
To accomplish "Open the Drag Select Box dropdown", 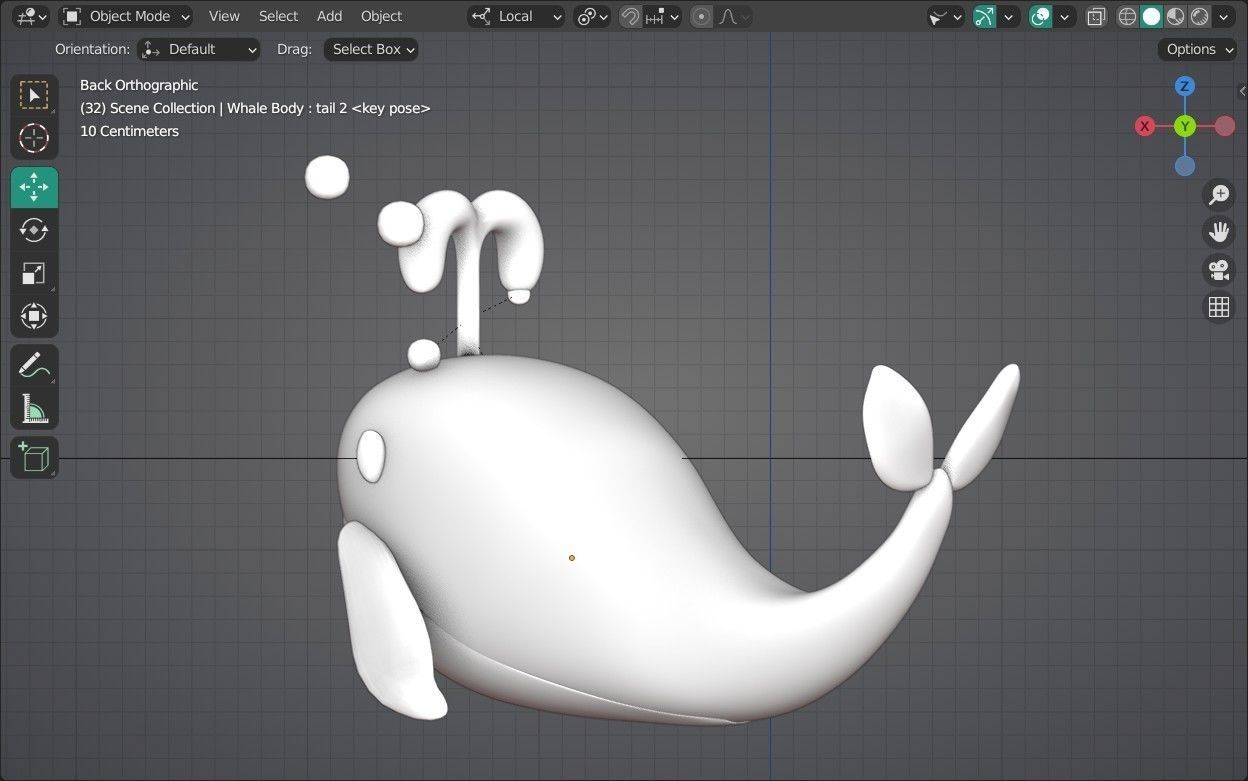I will tap(371, 49).
